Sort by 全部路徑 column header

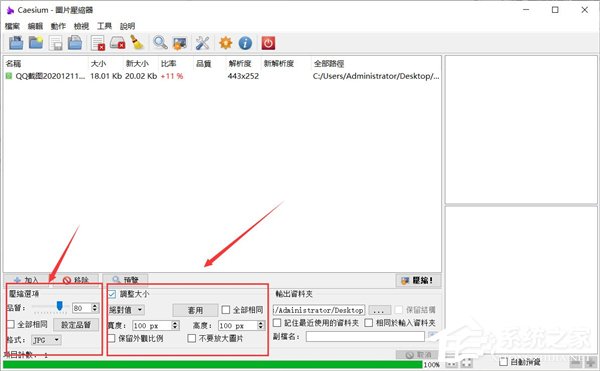[329, 63]
